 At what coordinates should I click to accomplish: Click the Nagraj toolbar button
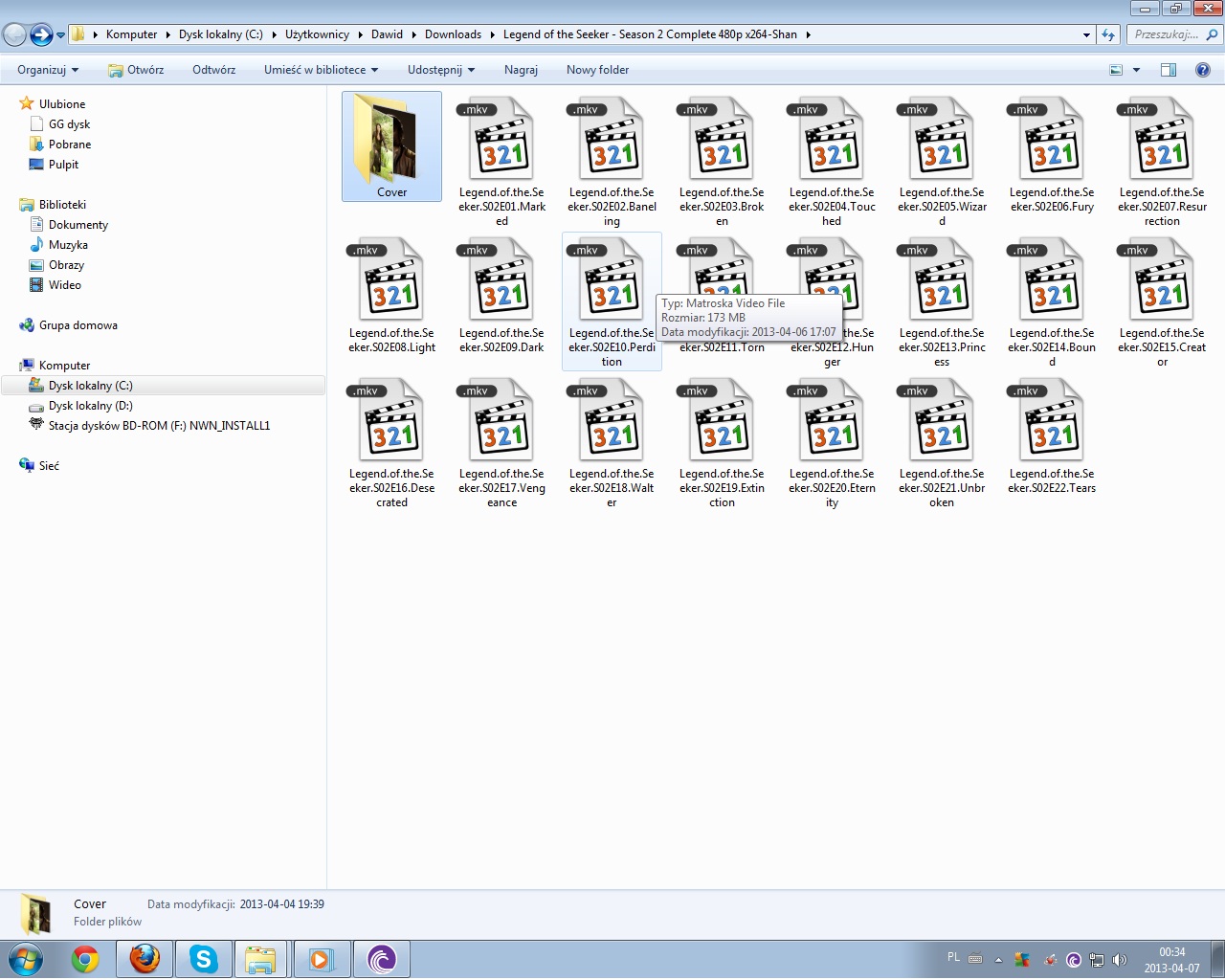click(521, 70)
